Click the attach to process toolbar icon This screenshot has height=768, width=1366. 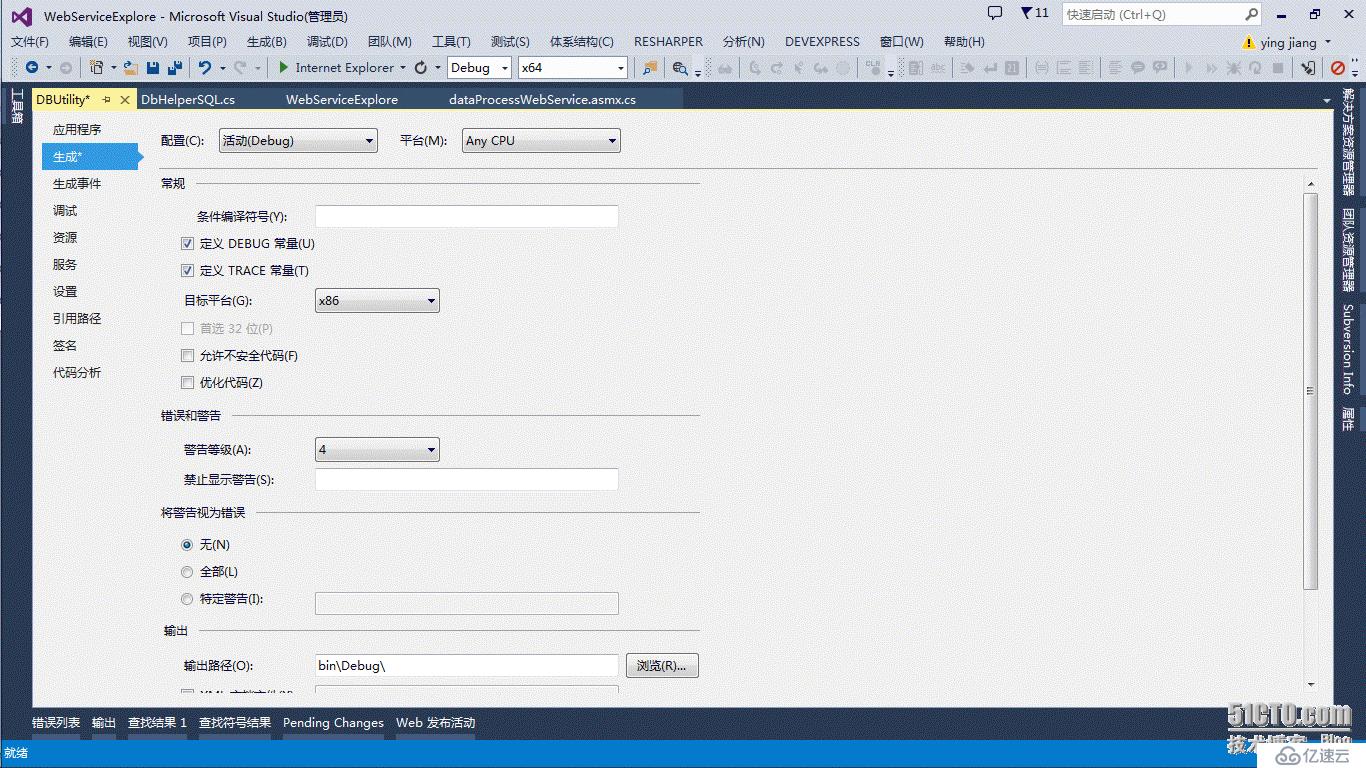[x=1308, y=68]
